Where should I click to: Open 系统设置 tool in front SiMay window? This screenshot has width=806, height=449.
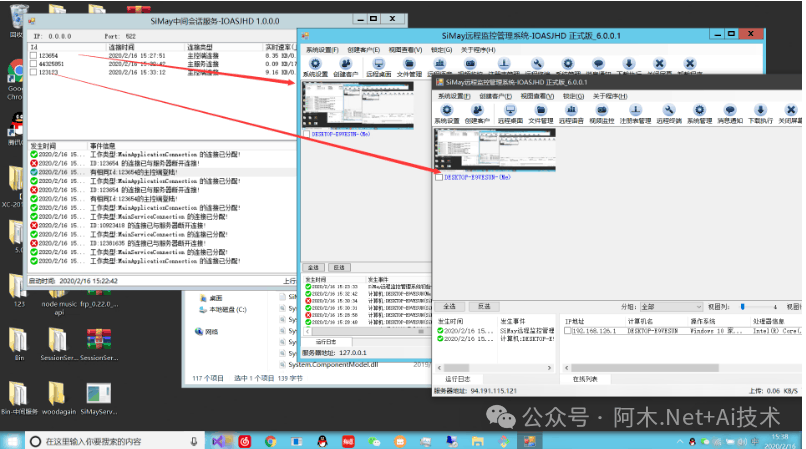pyautogui.click(x=447, y=114)
